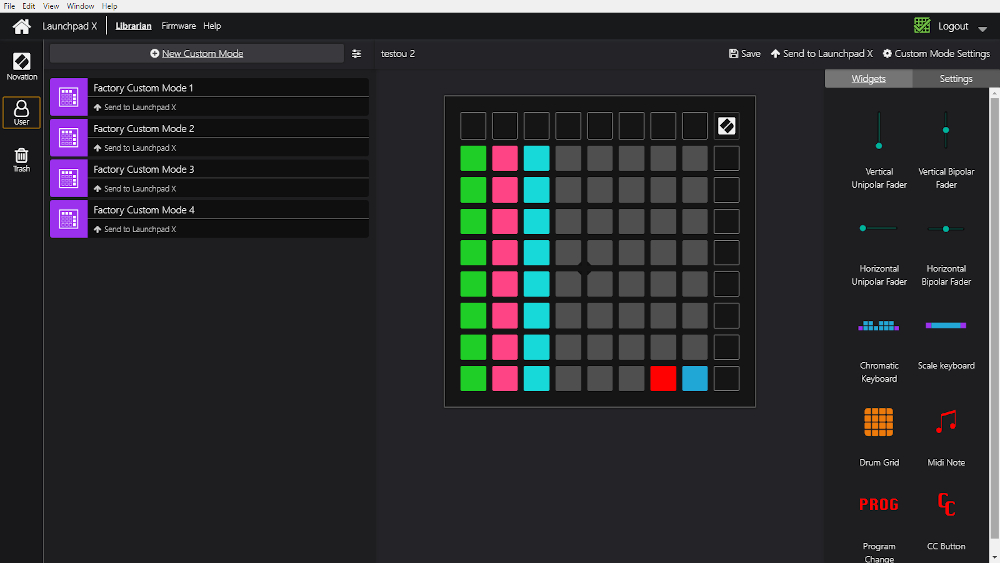Open the list filter options icon
Image resolution: width=1000 pixels, height=563 pixels.
pyautogui.click(x=357, y=54)
